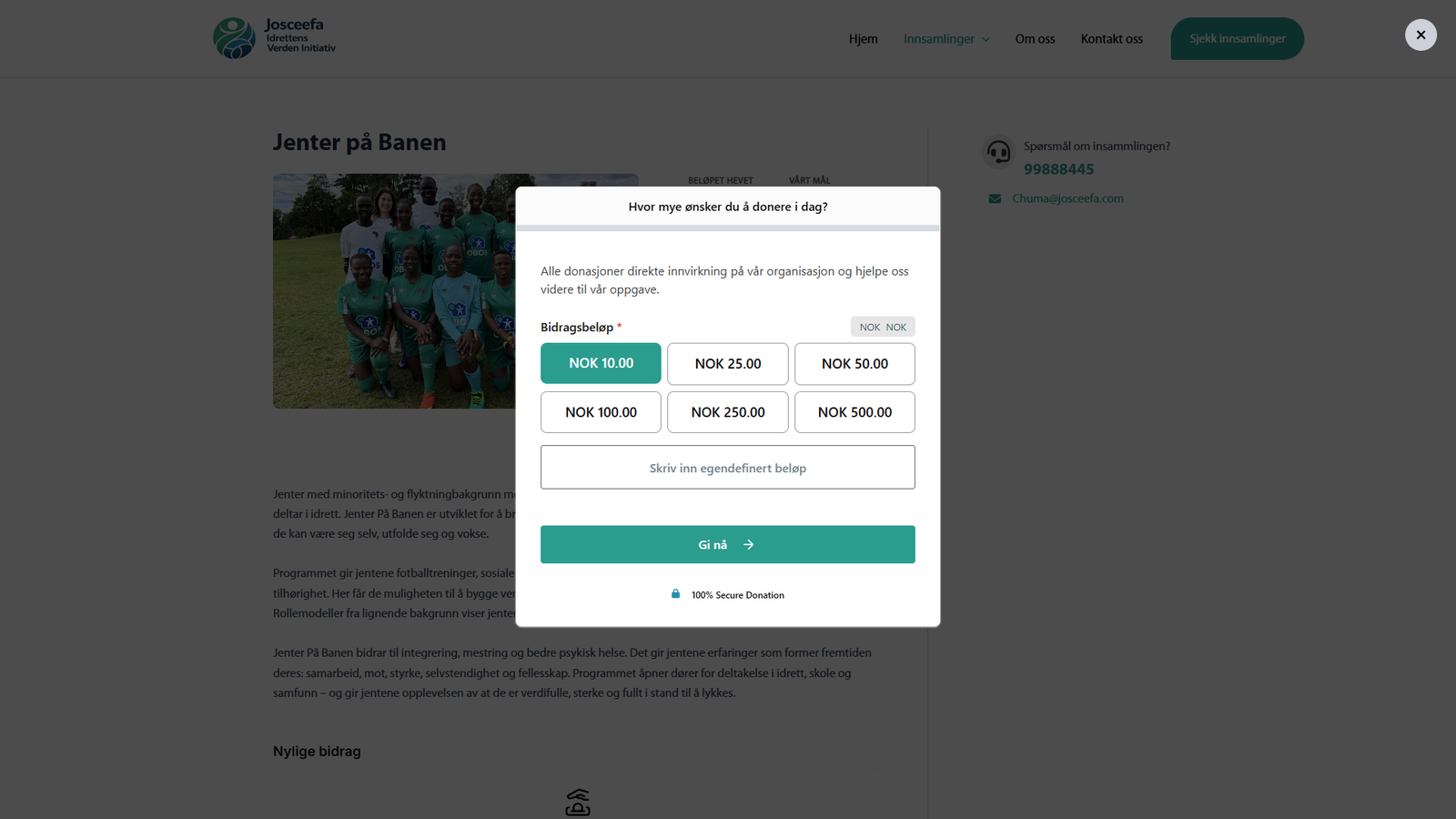Click the email envelope icon
Screen dimensions: 1456x819
pyautogui.click(x=995, y=198)
